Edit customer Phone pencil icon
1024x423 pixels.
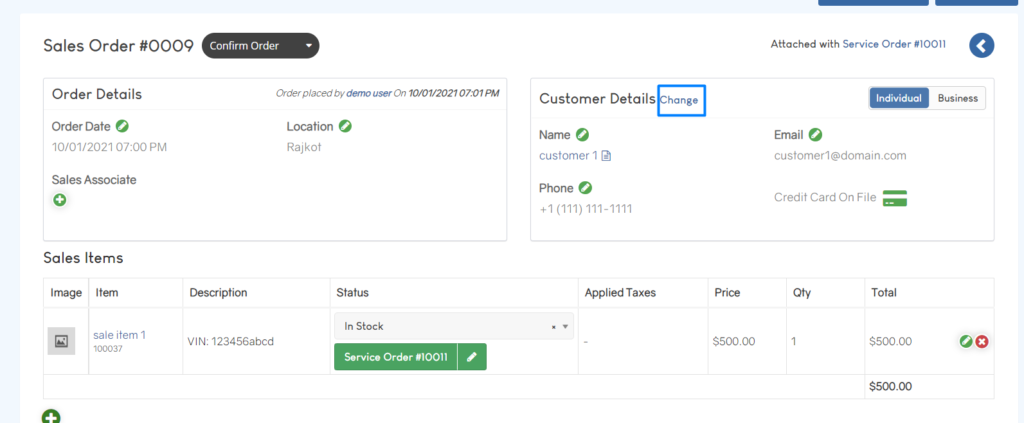click(x=585, y=188)
